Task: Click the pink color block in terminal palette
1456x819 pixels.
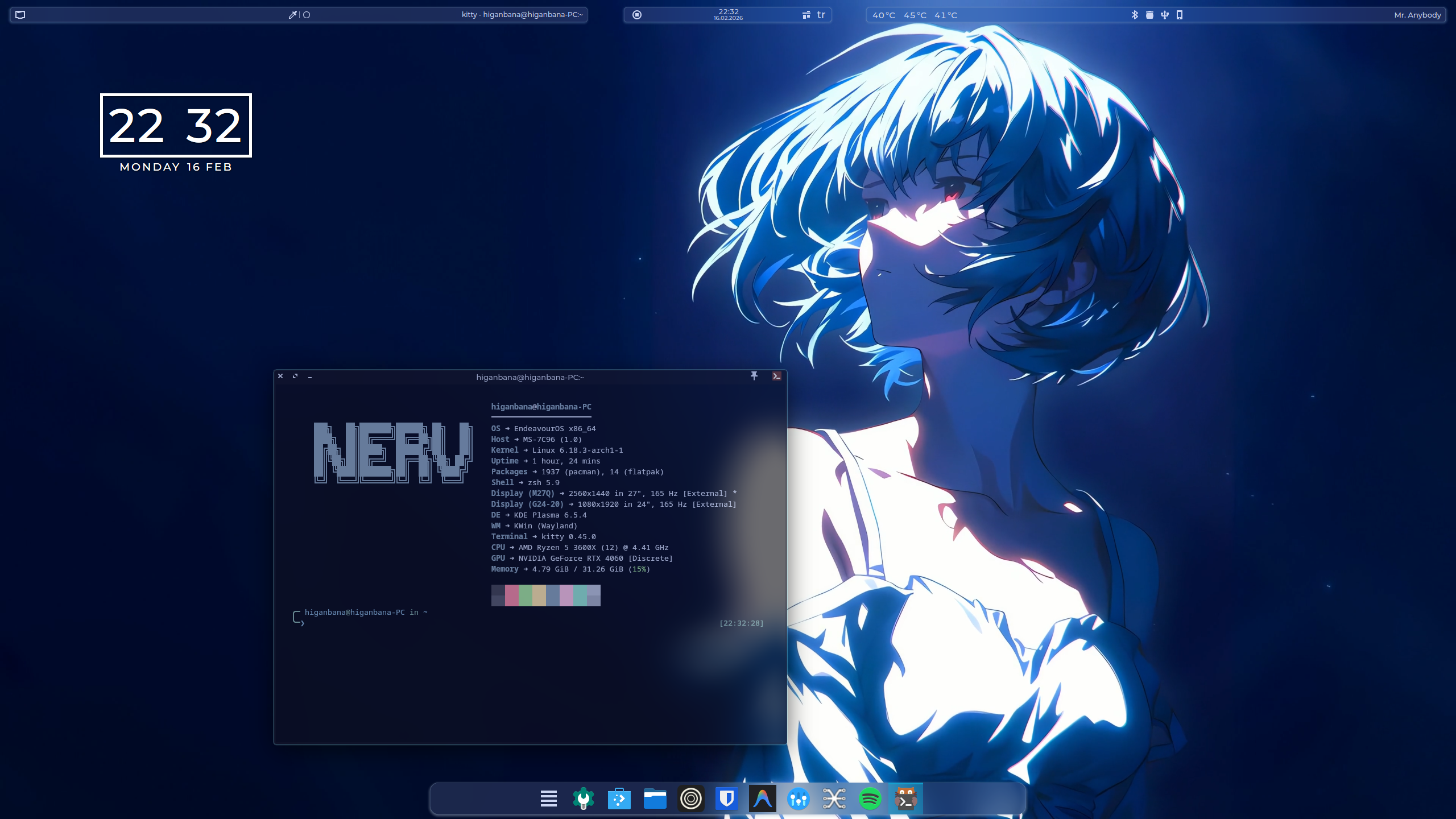Action: [x=511, y=595]
